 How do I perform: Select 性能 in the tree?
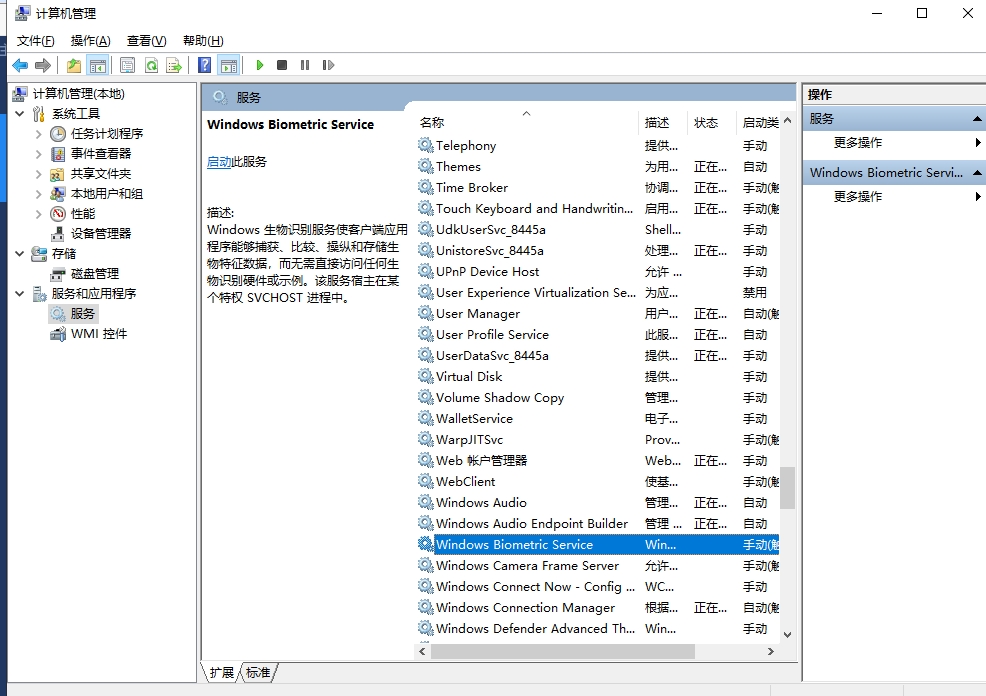pyautogui.click(x=82, y=214)
